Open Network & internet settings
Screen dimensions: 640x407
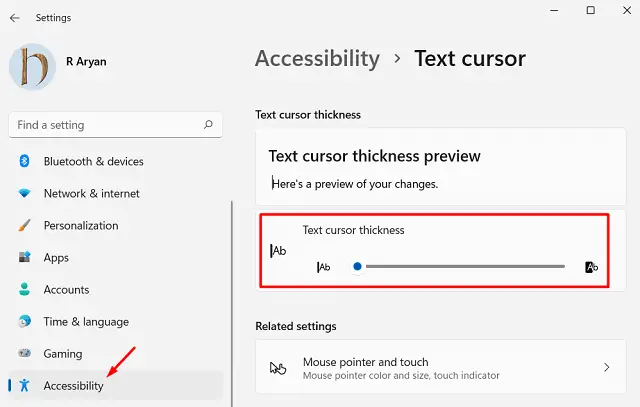(x=91, y=193)
